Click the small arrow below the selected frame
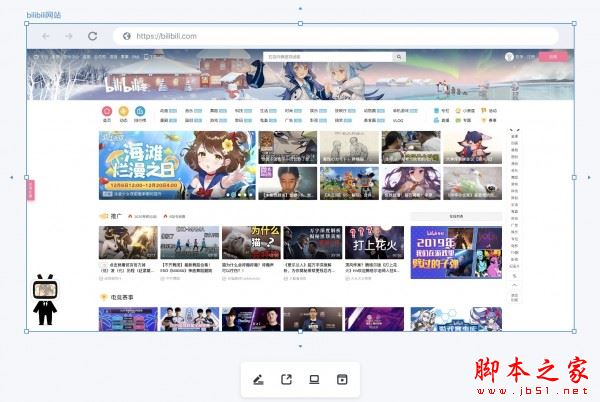 300,347
